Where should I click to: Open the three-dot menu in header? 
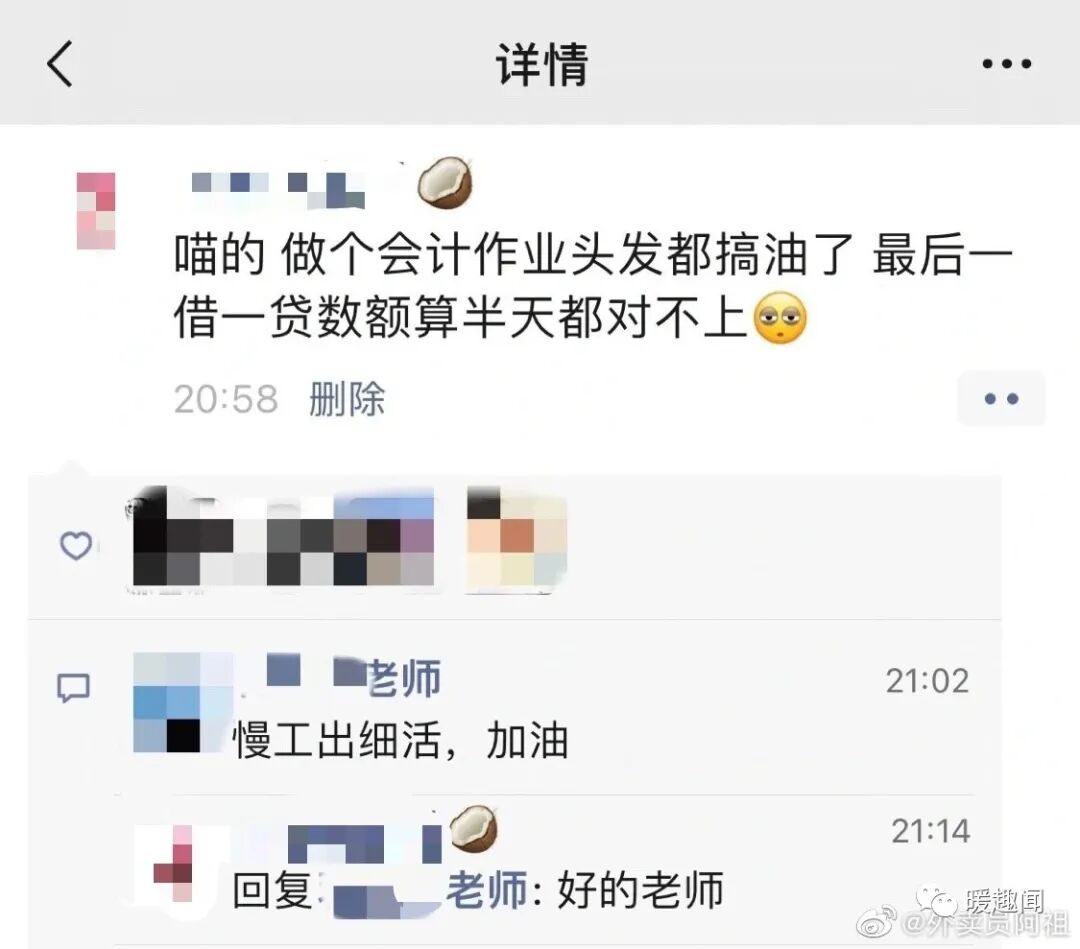click(x=1006, y=64)
